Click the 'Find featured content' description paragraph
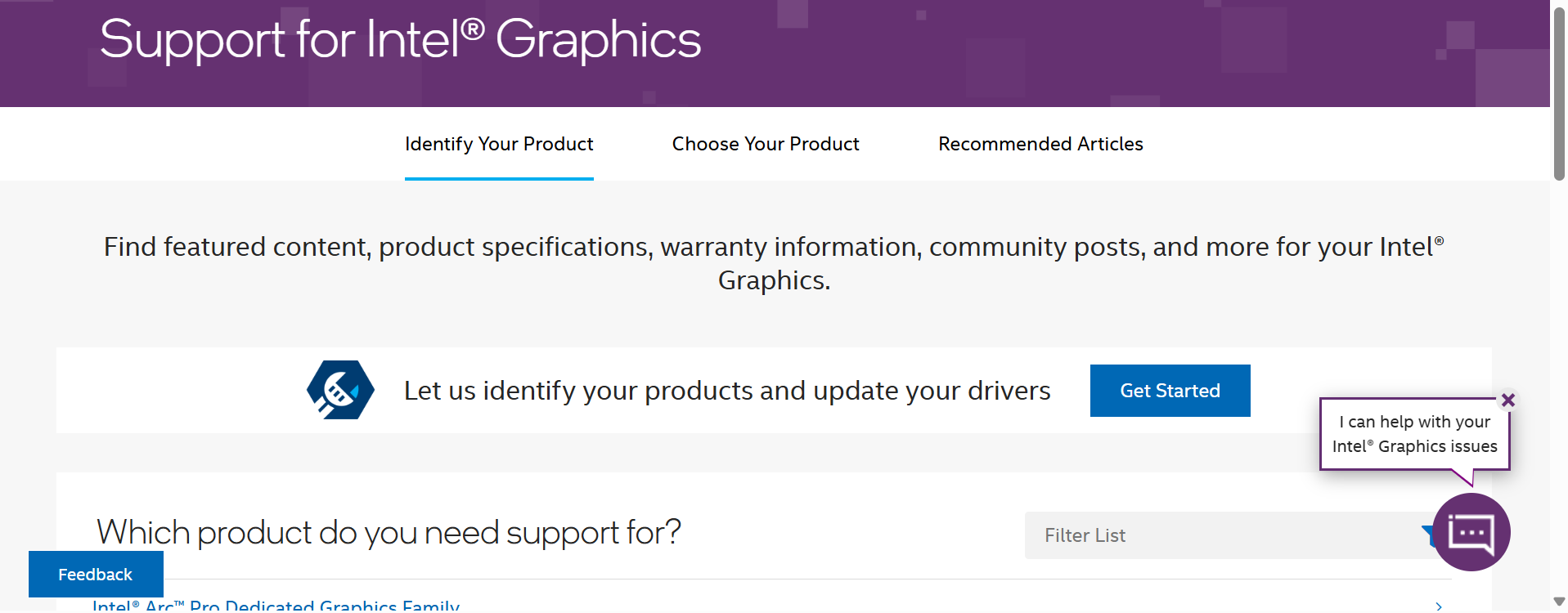The image size is (1568, 613). click(774, 263)
